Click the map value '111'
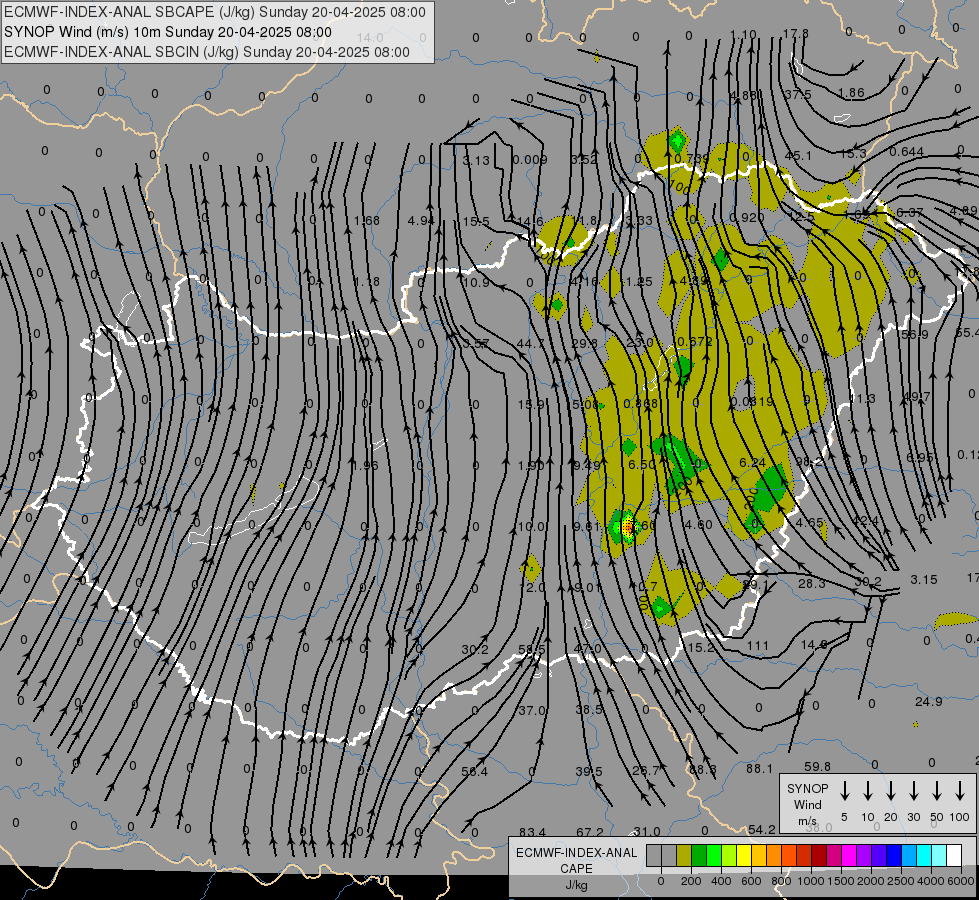Viewport: 979px width, 900px height. click(757, 645)
